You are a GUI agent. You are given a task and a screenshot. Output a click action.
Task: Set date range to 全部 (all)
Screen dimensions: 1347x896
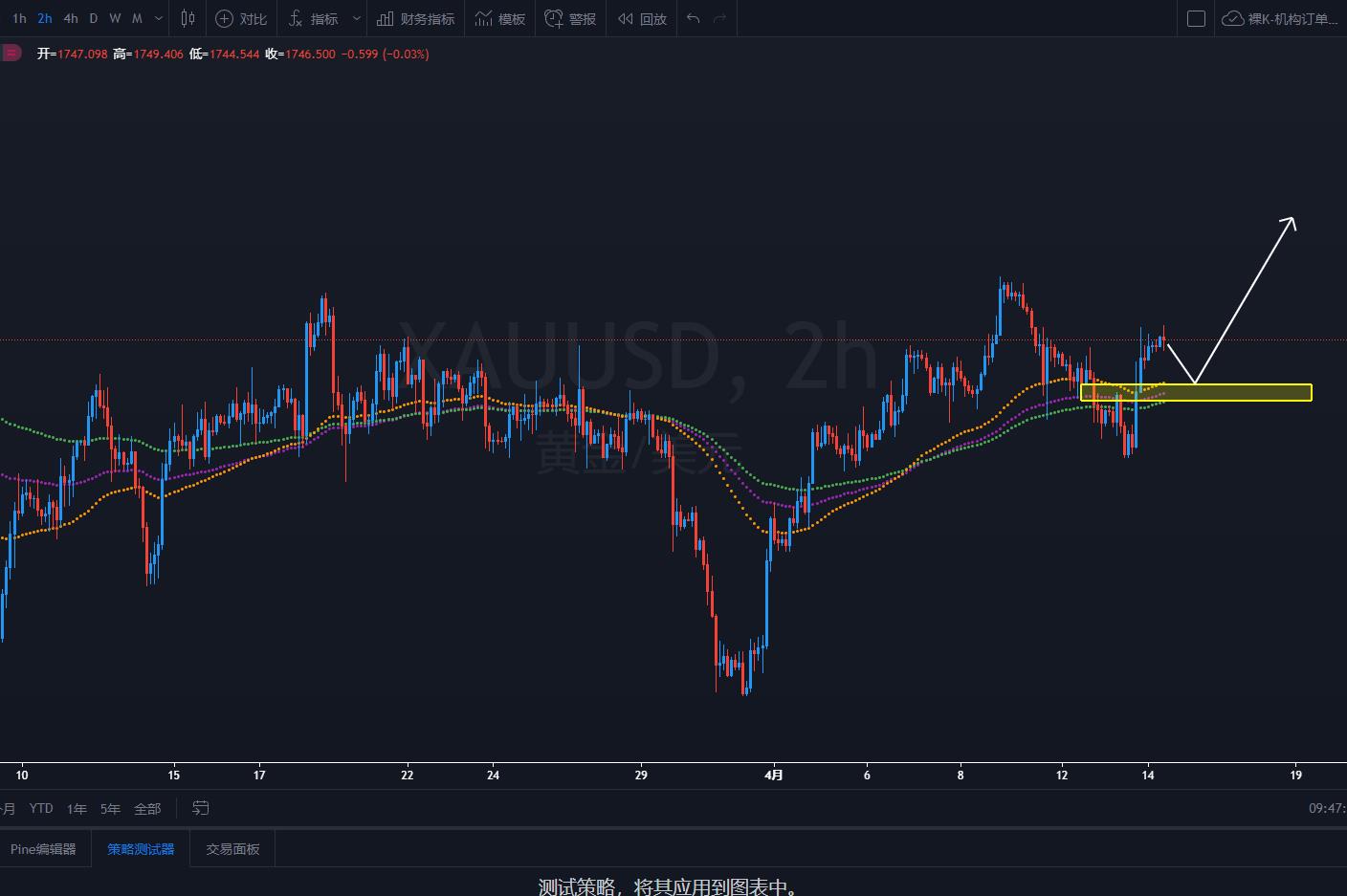click(x=147, y=808)
